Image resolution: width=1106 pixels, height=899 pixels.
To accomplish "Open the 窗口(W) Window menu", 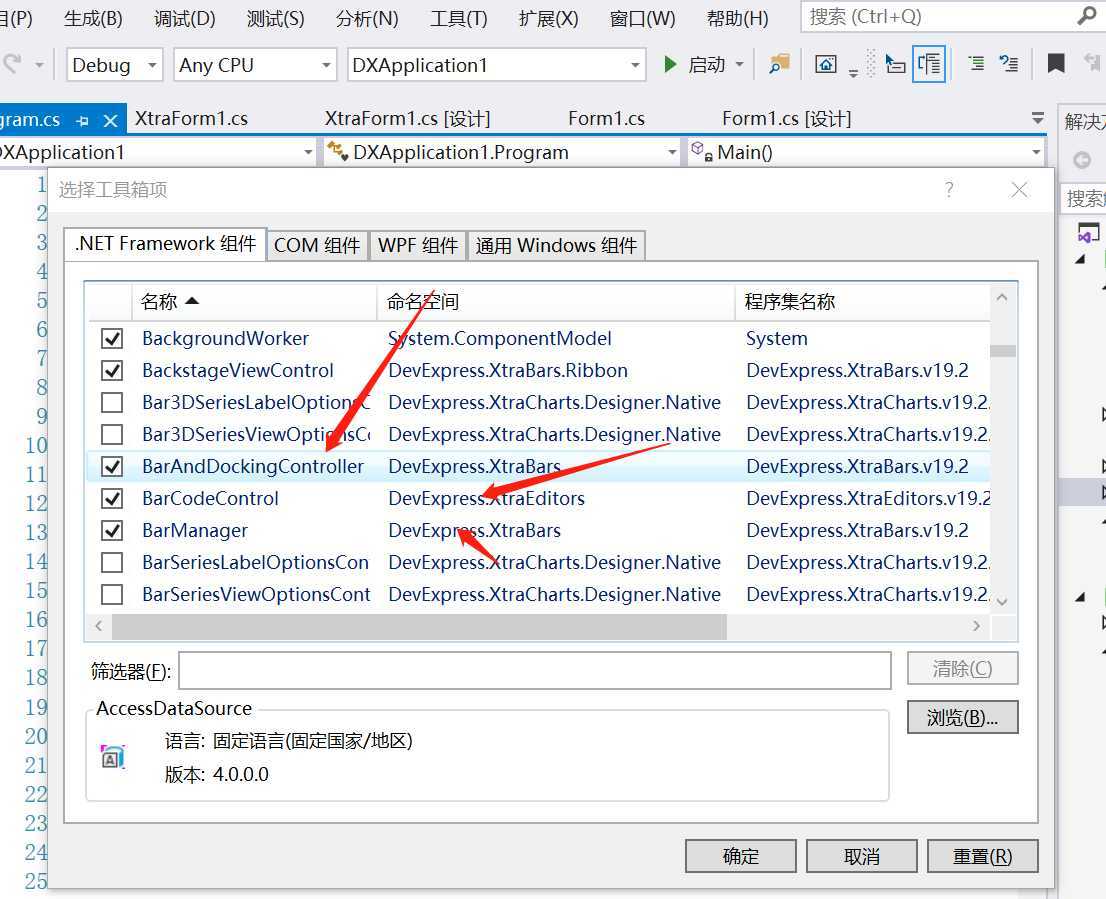I will tap(643, 18).
